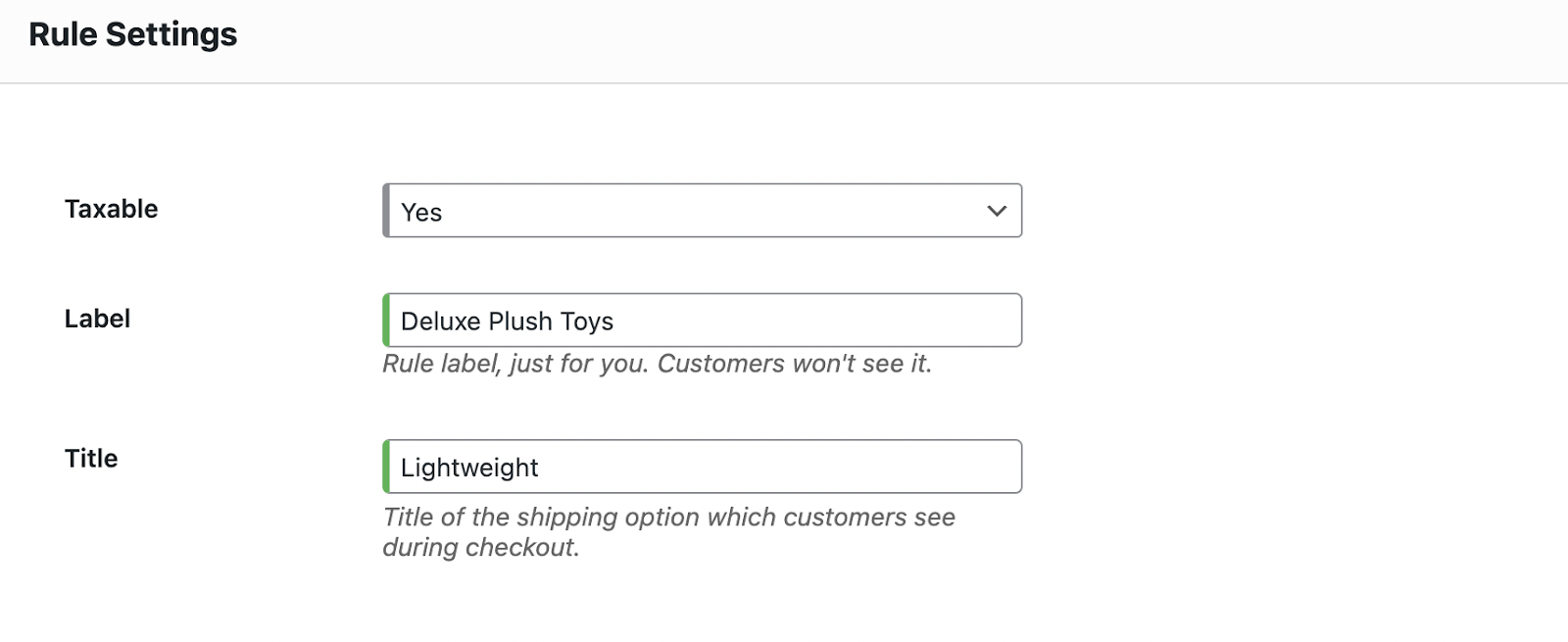Click the helper text about checkout title visibility
The image size is (1568, 642).
point(667,518)
